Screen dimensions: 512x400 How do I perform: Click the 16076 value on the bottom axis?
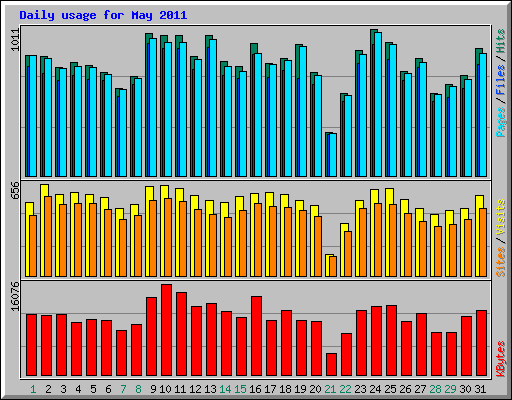15,296
